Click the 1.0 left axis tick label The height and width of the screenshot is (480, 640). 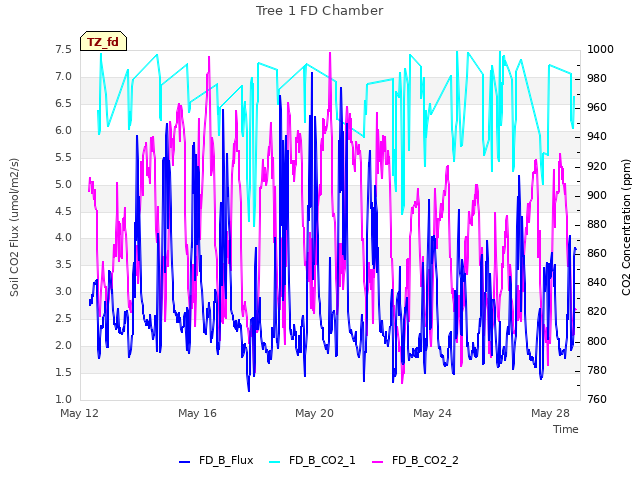coord(64,399)
